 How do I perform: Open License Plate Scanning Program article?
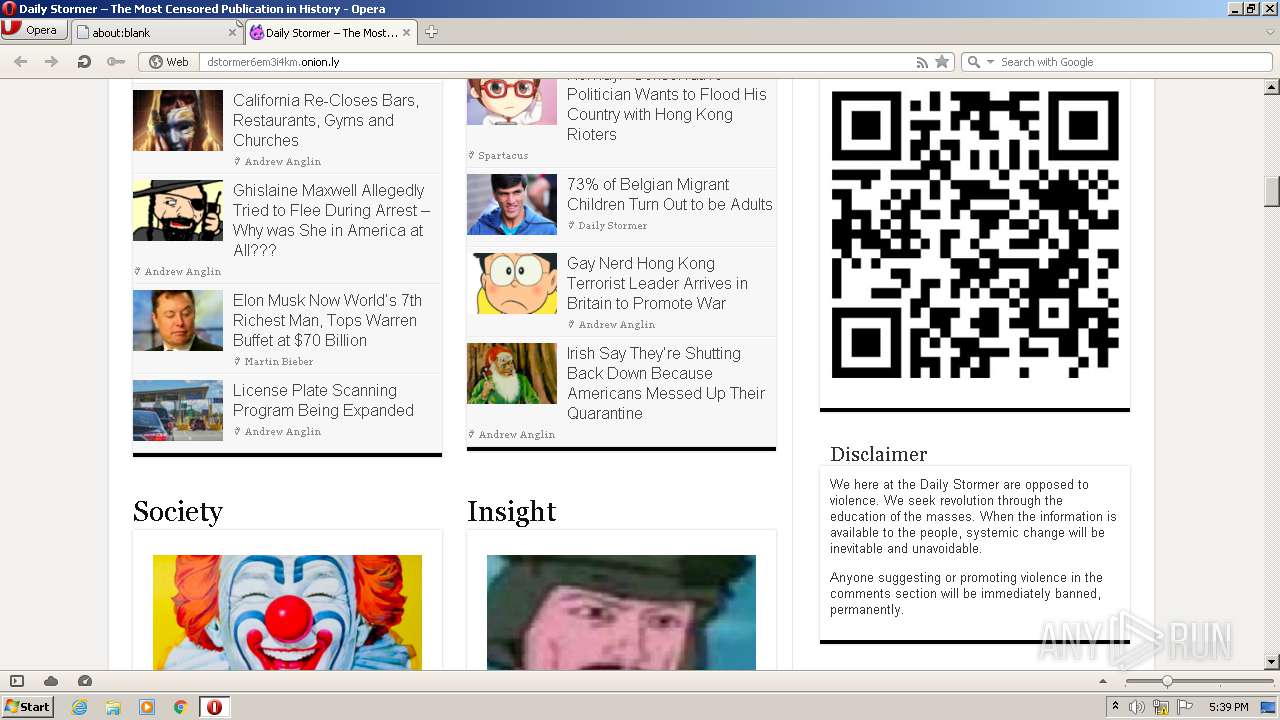(323, 400)
